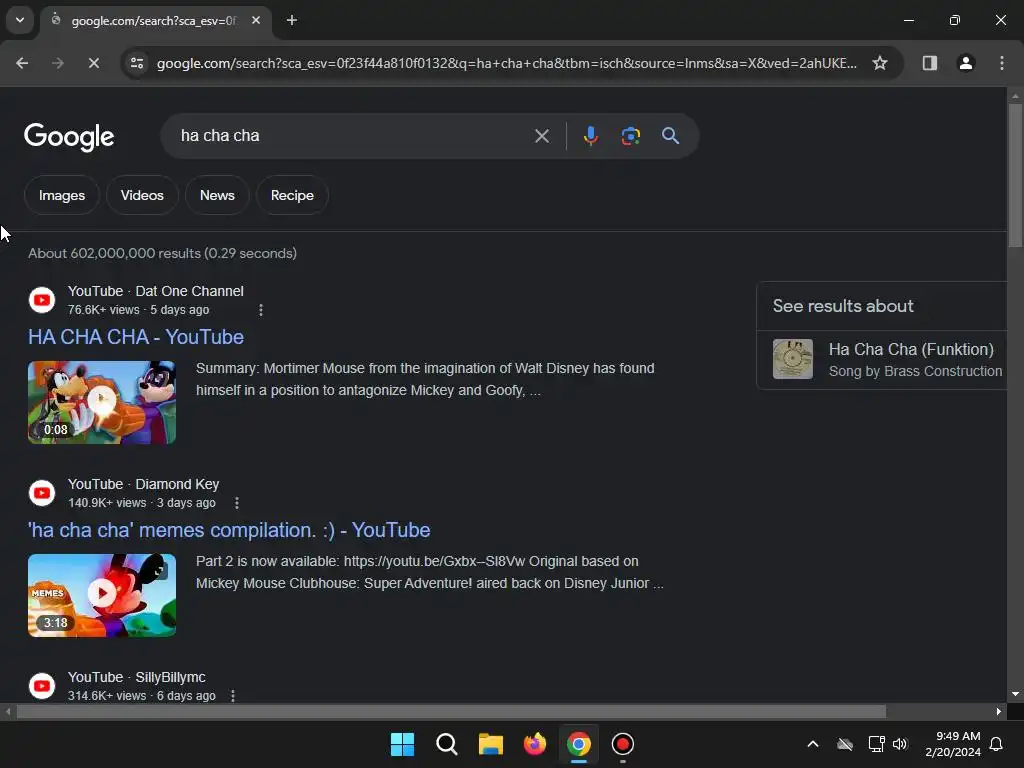The image size is (1024, 768).
Task: Go to Google home via the logo
Action: 69,137
